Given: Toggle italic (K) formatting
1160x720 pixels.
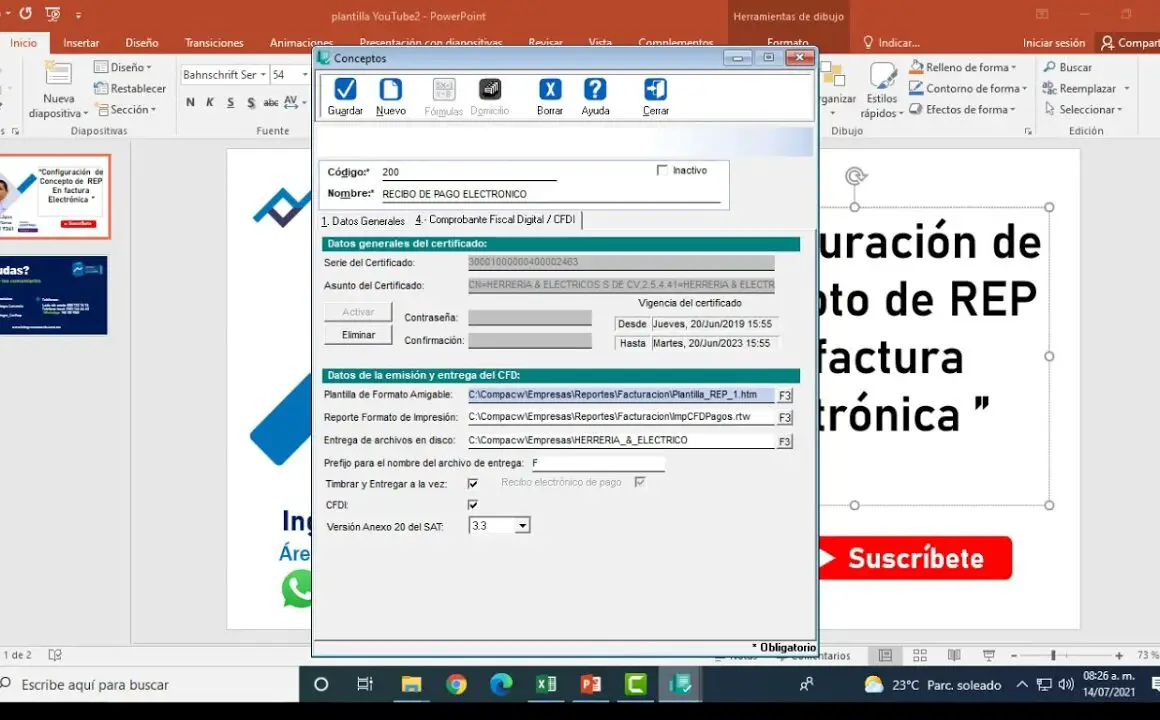Looking at the screenshot, I should pyautogui.click(x=210, y=102).
